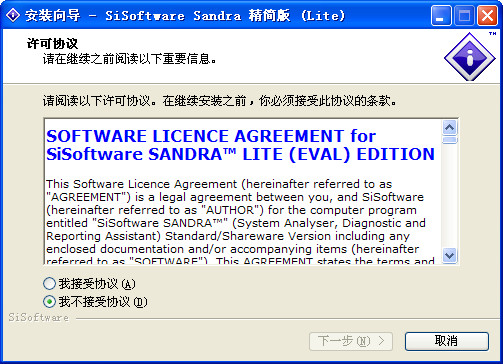Click the licence scrollbar thumb
The width and height of the screenshot is (503, 364).
click(x=450, y=140)
